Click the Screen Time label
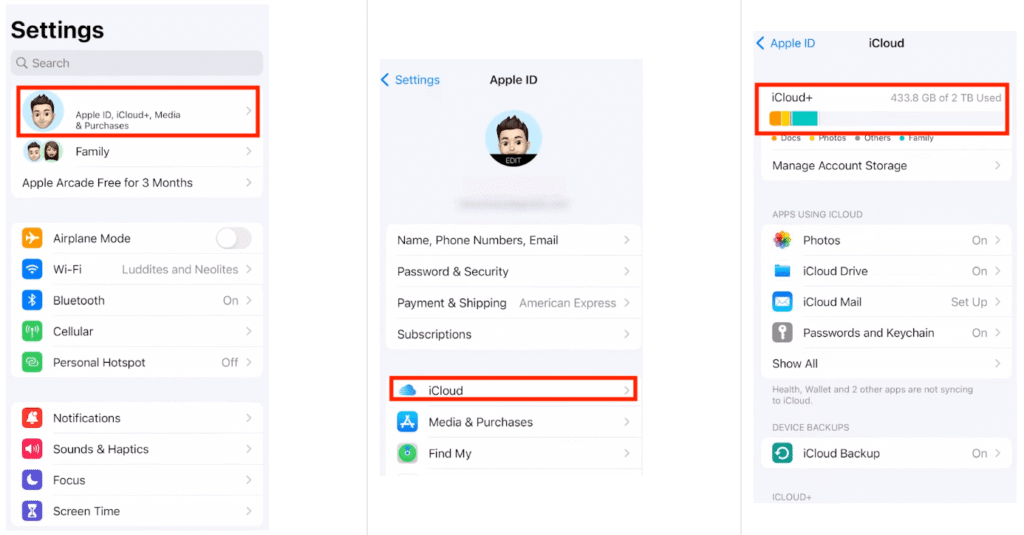 86,511
